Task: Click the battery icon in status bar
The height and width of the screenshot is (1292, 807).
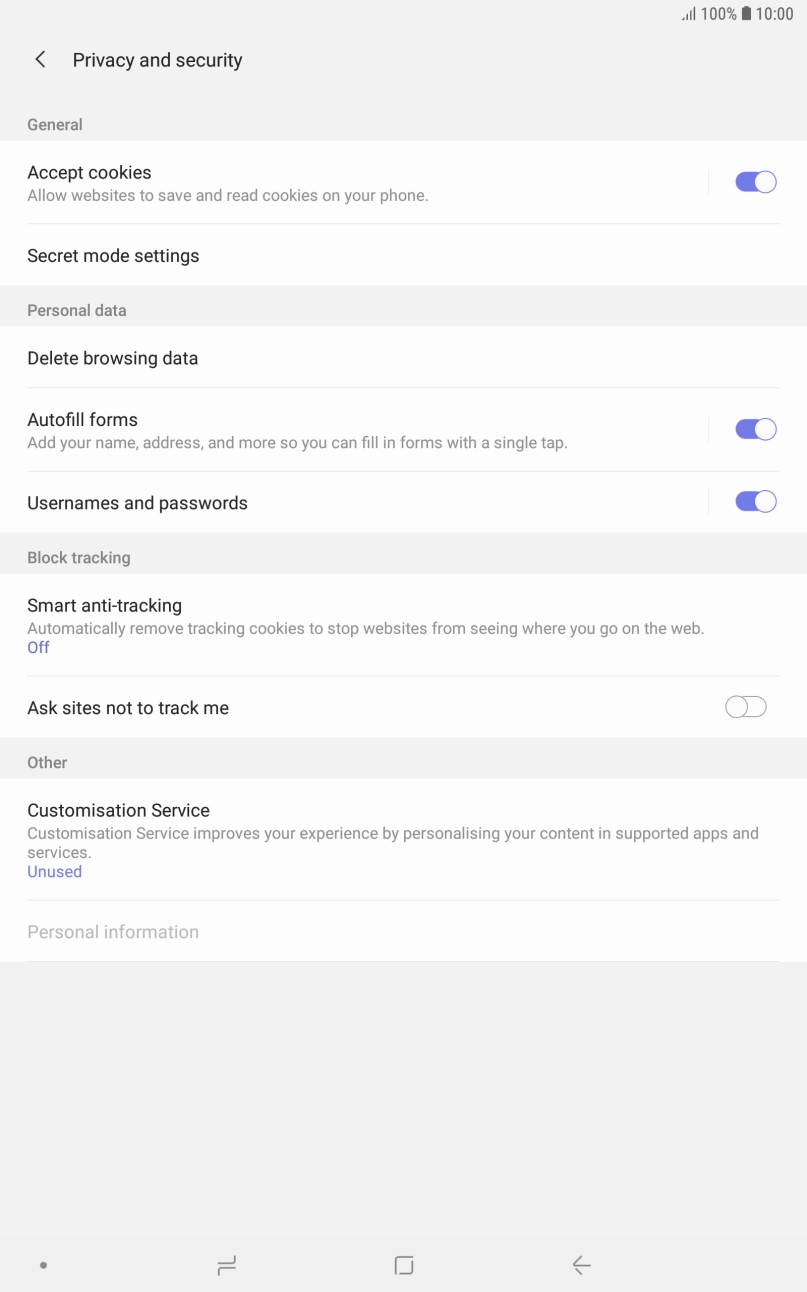Action: point(745,14)
